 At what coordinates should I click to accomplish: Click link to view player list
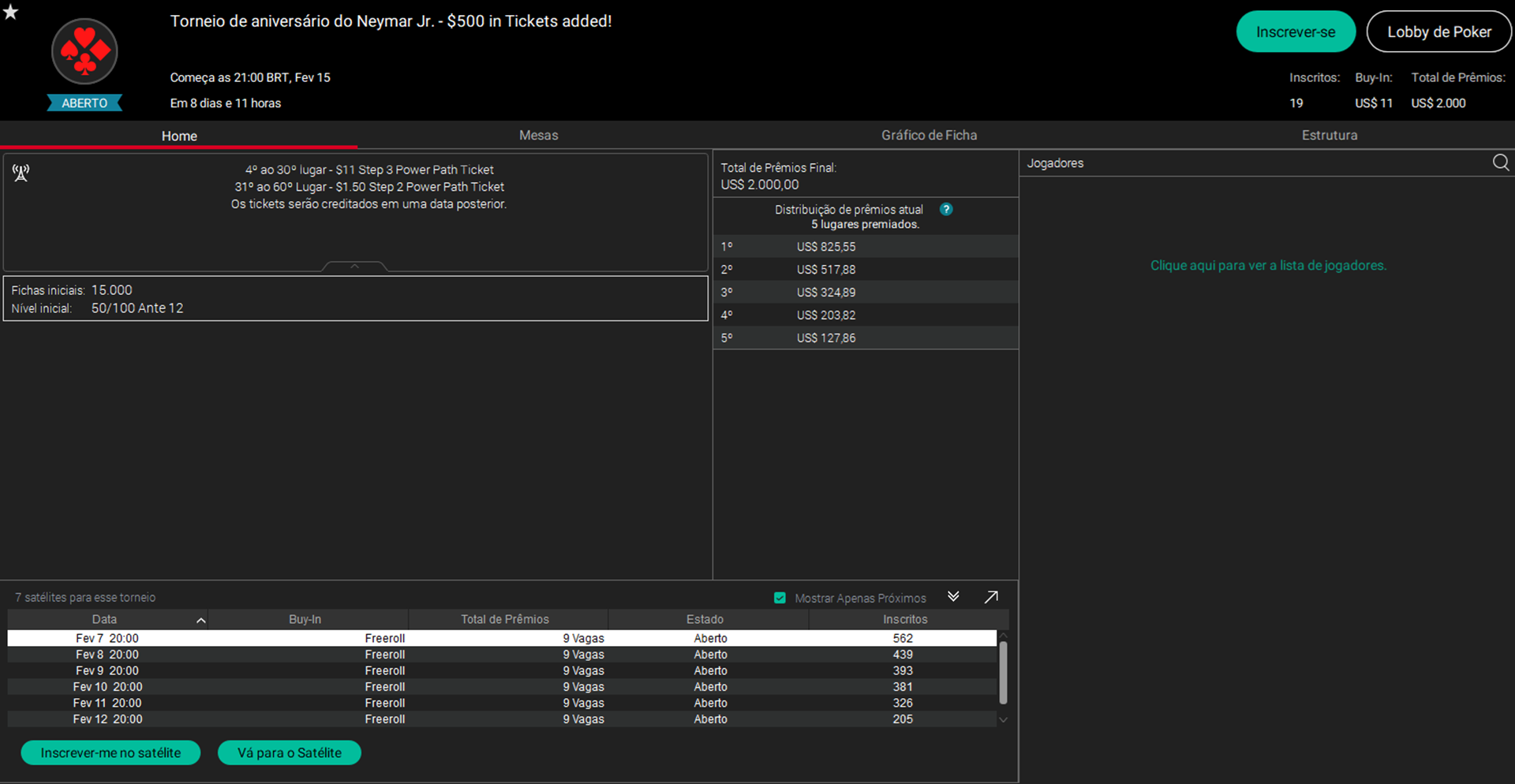1268,266
